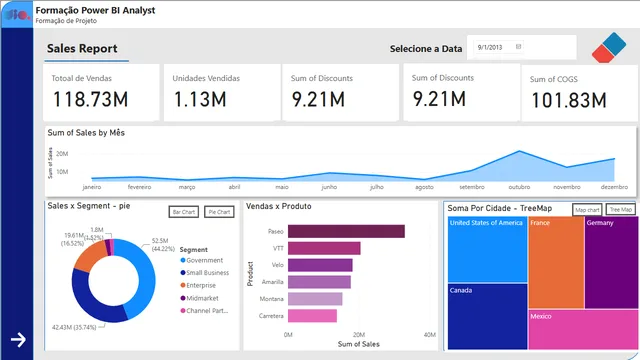The image size is (640, 360).
Task: Click the white arrow navigation icon in sidebar
Action: tap(18, 340)
